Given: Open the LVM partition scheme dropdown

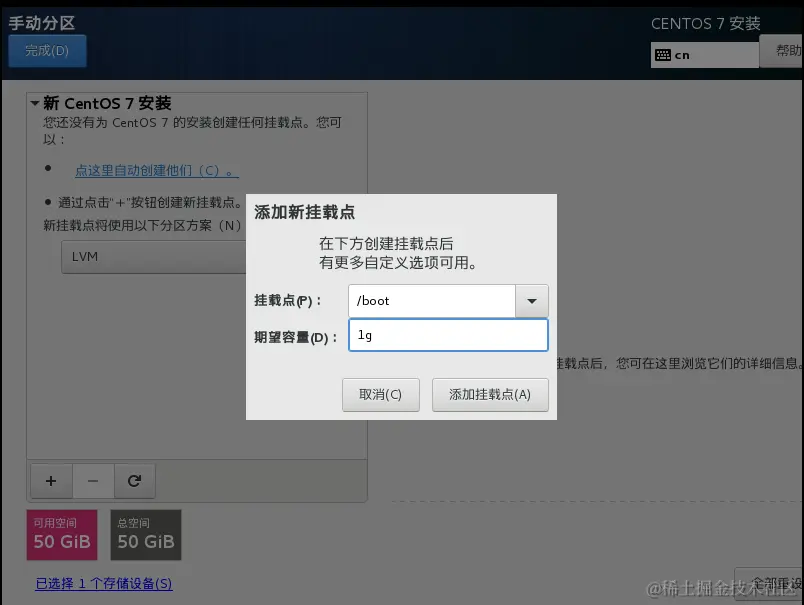Looking at the screenshot, I should point(154,257).
